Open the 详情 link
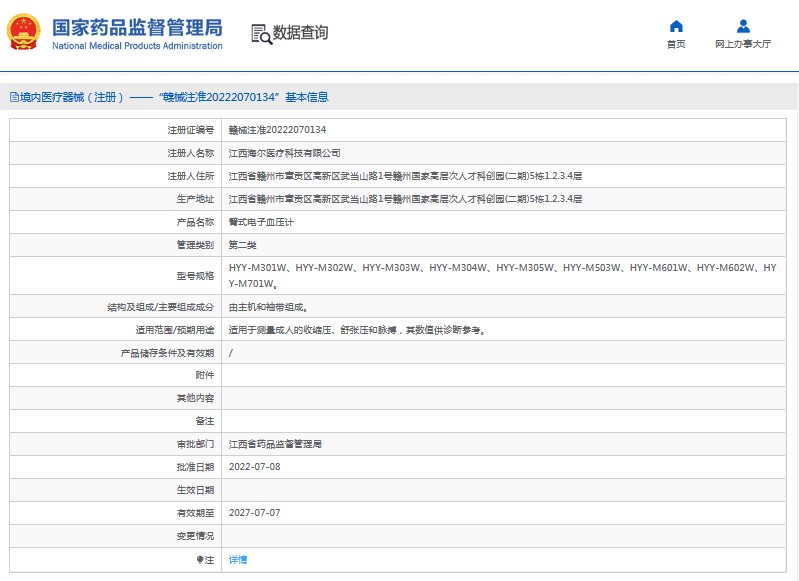 [x=238, y=560]
